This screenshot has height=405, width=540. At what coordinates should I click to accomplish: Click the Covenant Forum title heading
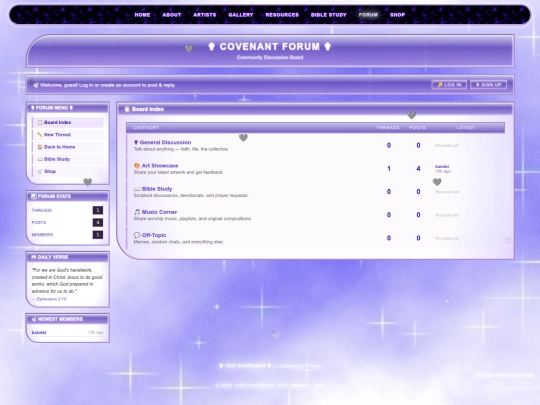pos(270,46)
